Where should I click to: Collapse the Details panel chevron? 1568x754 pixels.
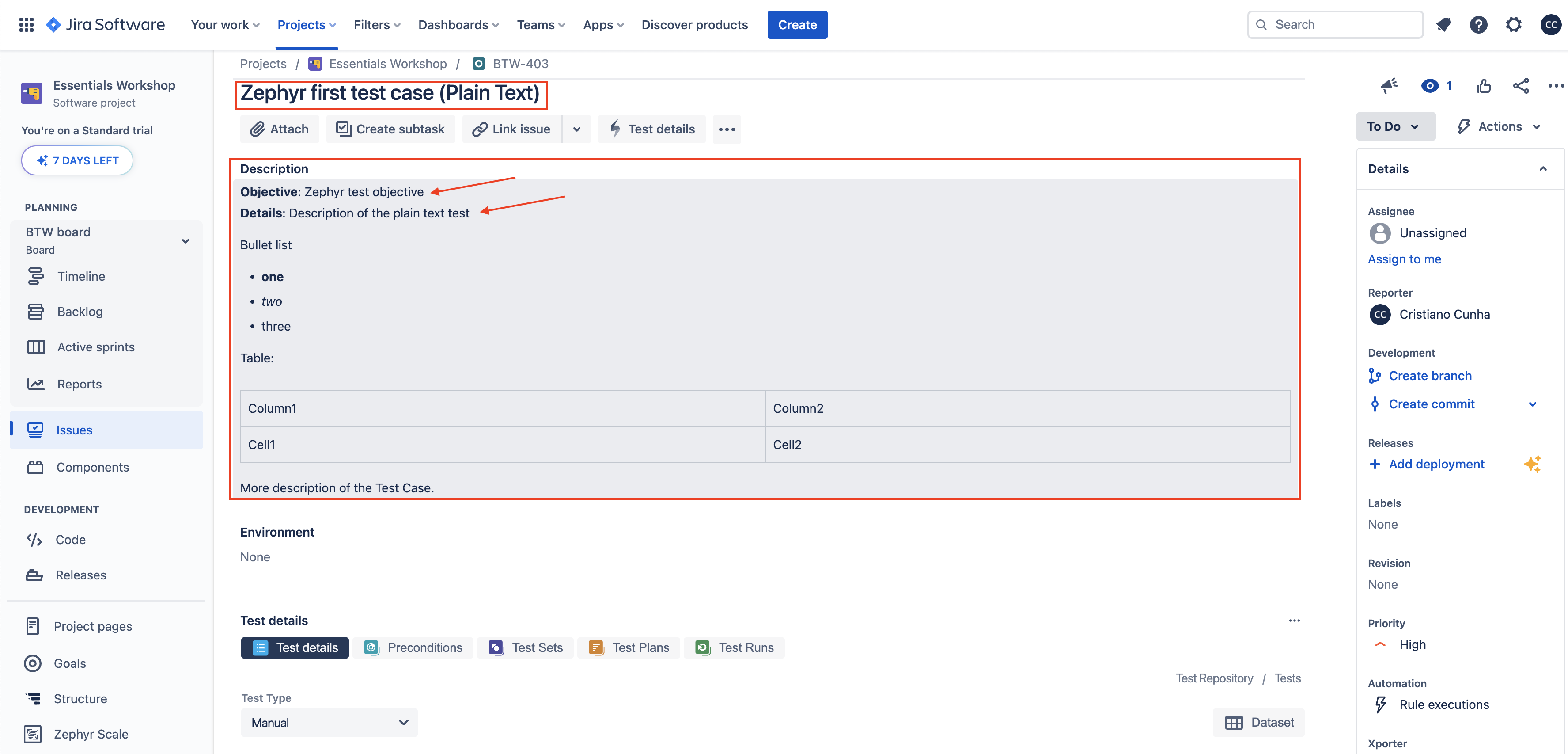click(1543, 169)
